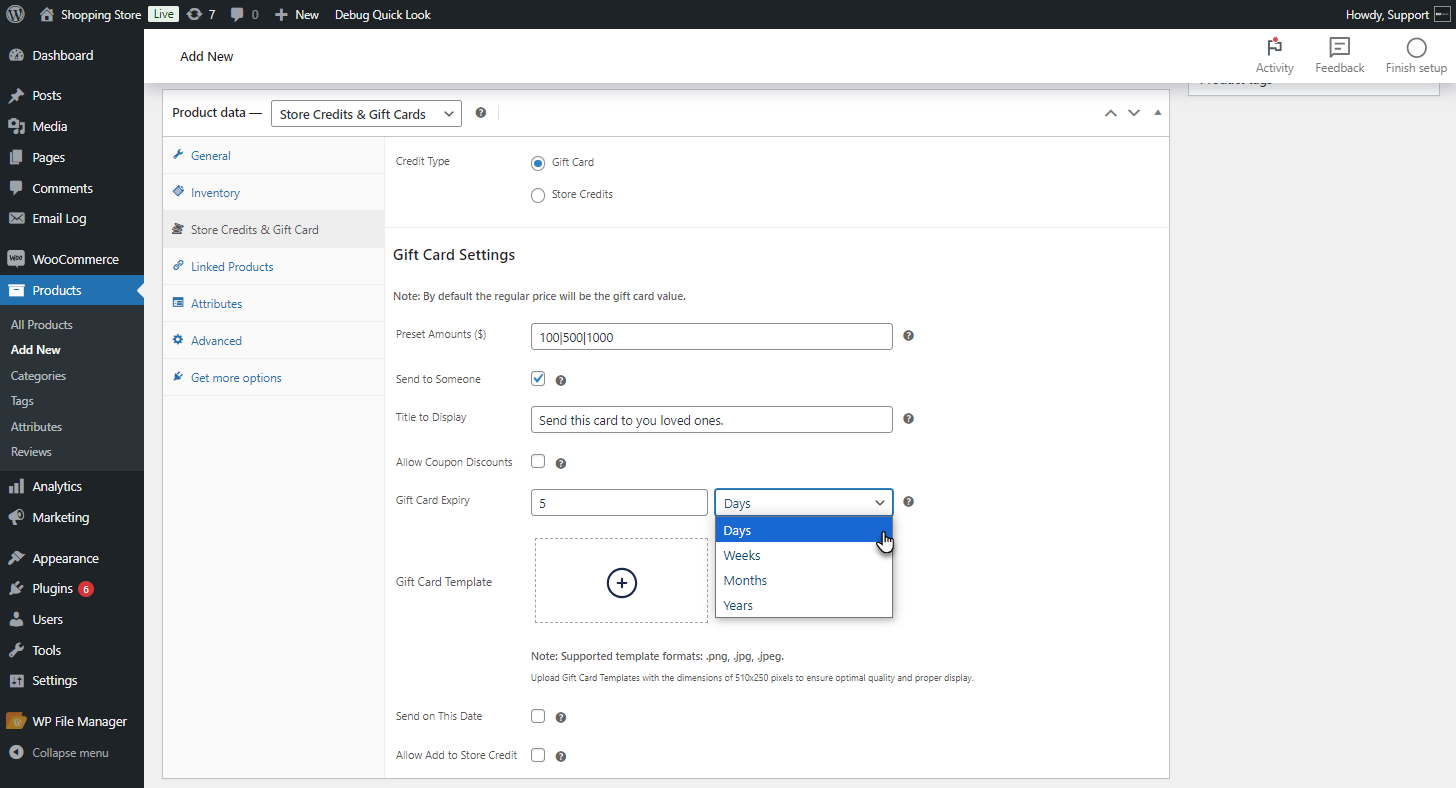Click the WordPress logo icon
Image resolution: width=1456 pixels, height=788 pixels.
[x=16, y=15]
